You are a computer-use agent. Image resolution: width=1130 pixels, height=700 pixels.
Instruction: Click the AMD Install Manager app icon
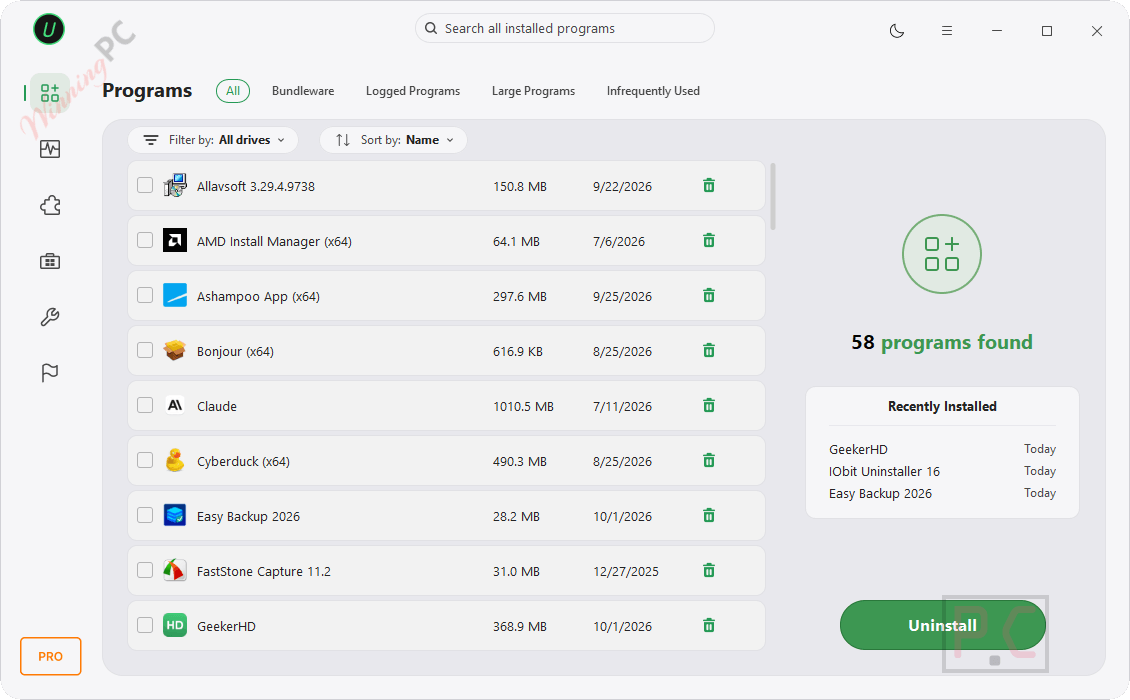pyautogui.click(x=174, y=240)
